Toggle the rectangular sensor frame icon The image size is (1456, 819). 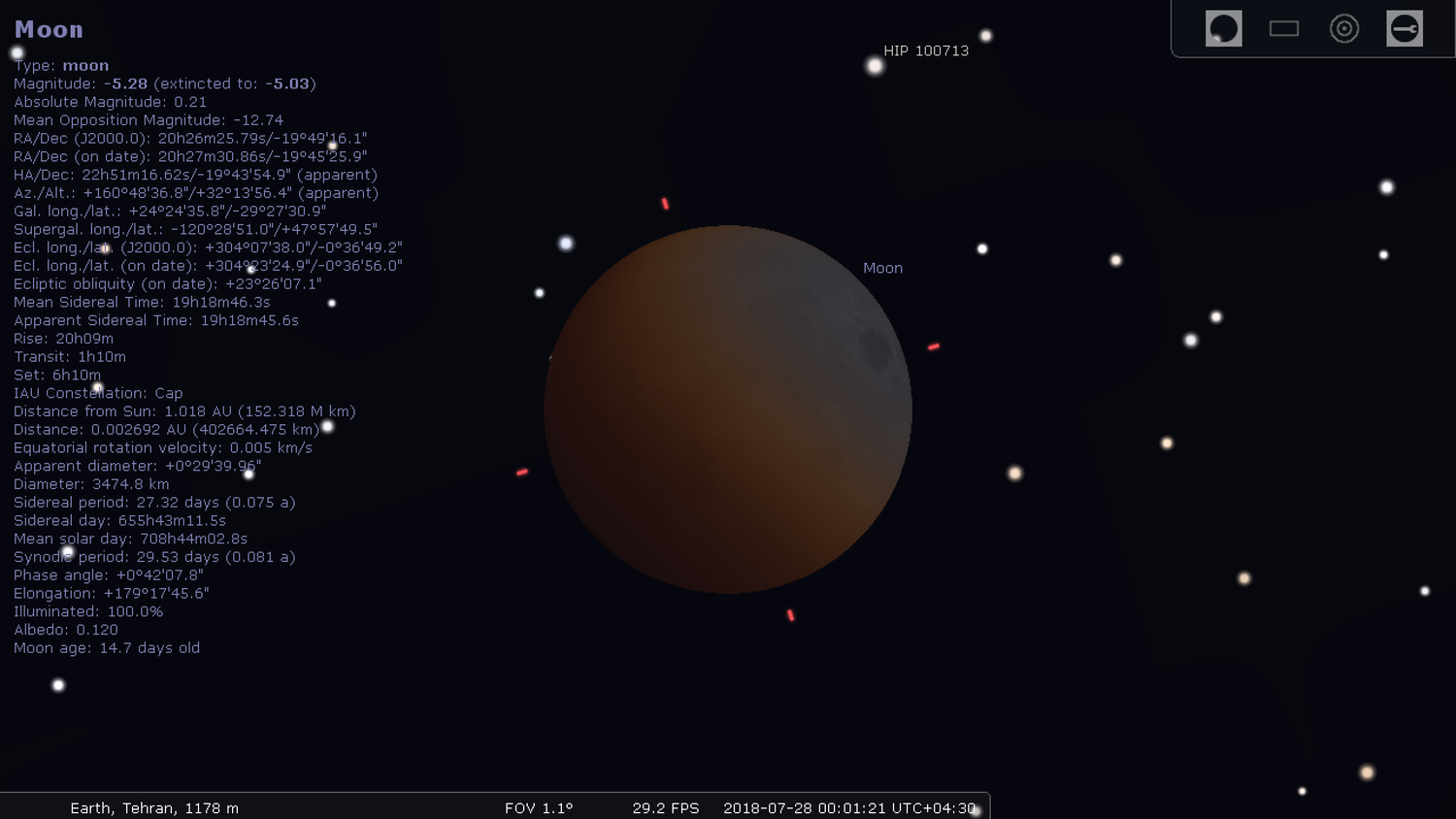click(x=1284, y=28)
